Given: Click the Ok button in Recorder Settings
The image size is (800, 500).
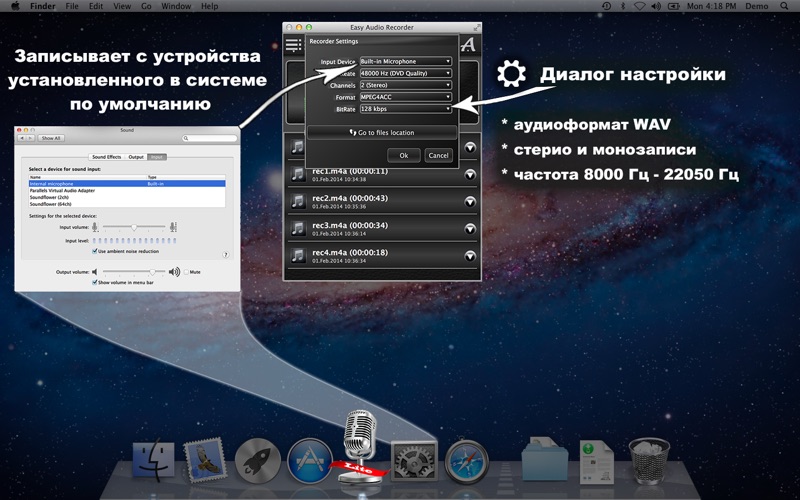Looking at the screenshot, I should pos(404,155).
